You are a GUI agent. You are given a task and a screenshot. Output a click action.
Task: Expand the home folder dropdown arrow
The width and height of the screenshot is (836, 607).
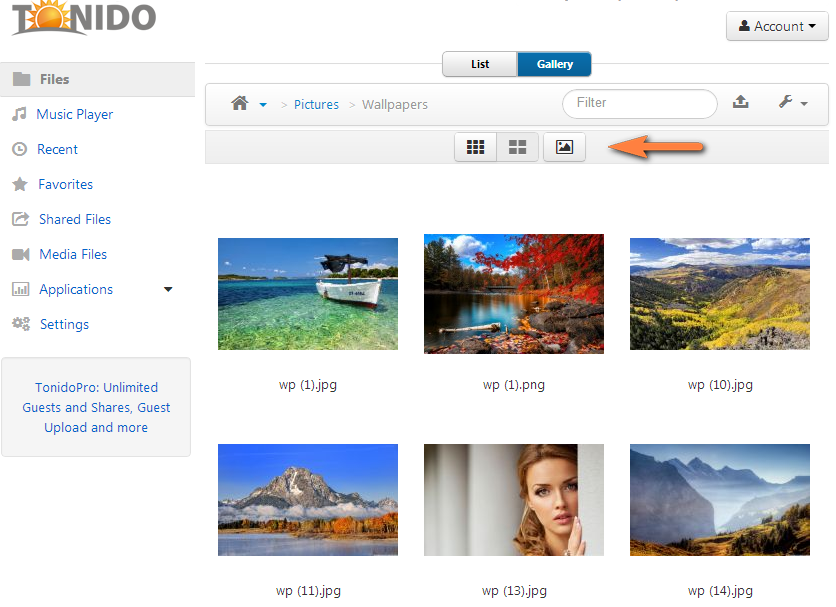[x=263, y=105]
